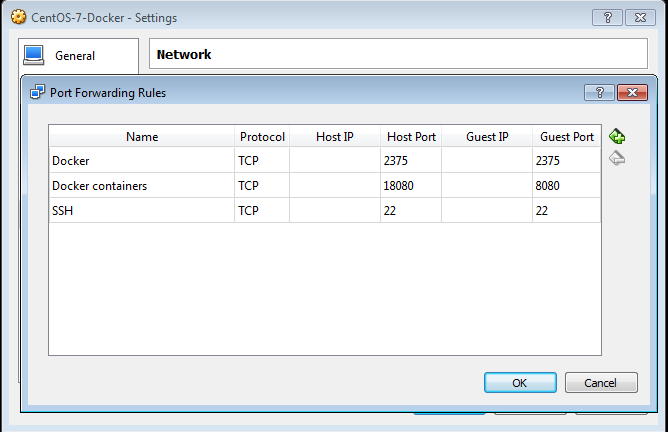Click guest port 8080 cell
This screenshot has height=432, width=668.
click(x=567, y=185)
